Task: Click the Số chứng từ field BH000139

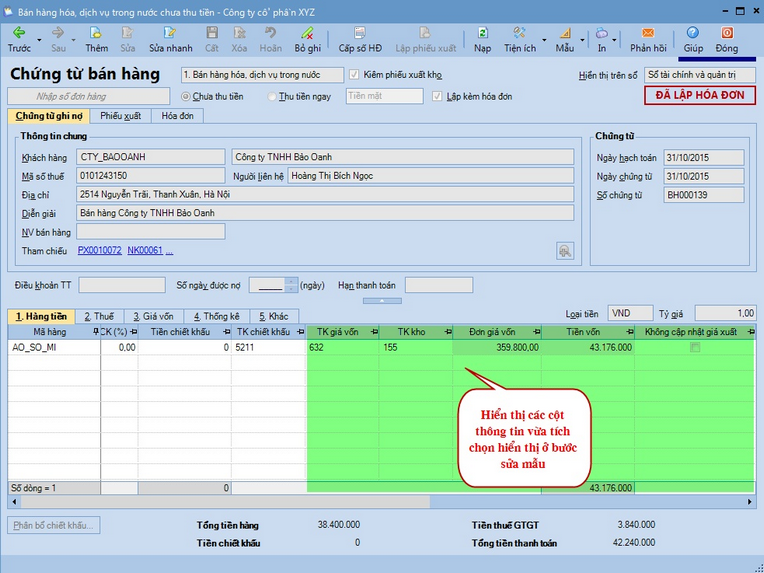Action: click(704, 195)
